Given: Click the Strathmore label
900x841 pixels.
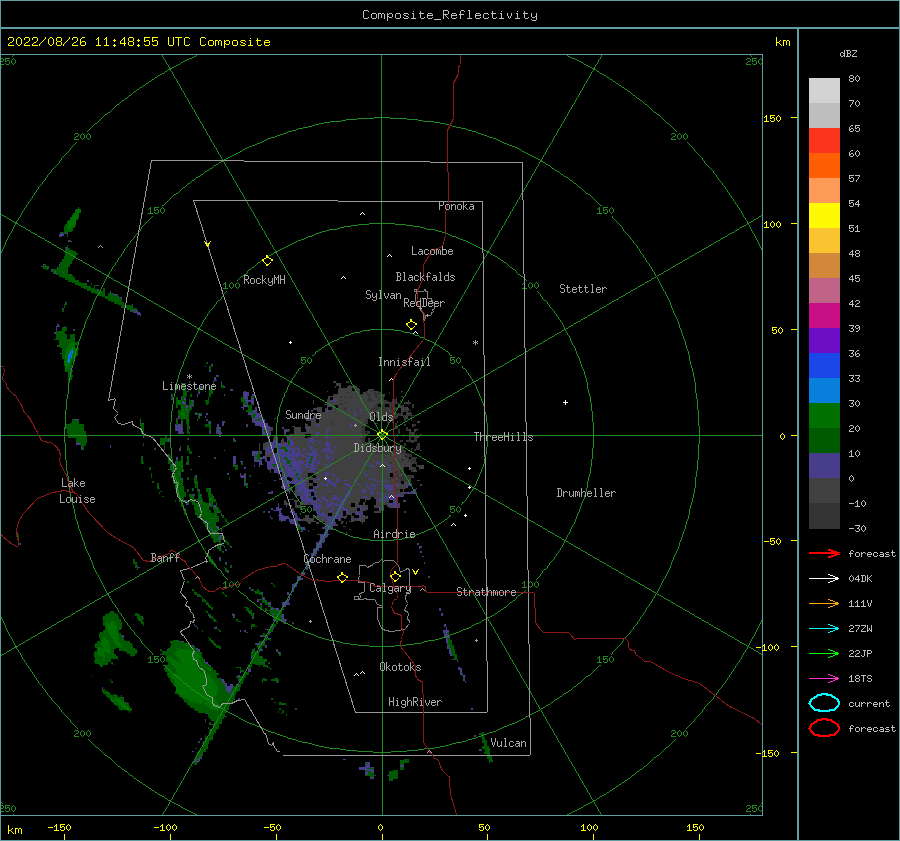Looking at the screenshot, I should coord(486,592).
